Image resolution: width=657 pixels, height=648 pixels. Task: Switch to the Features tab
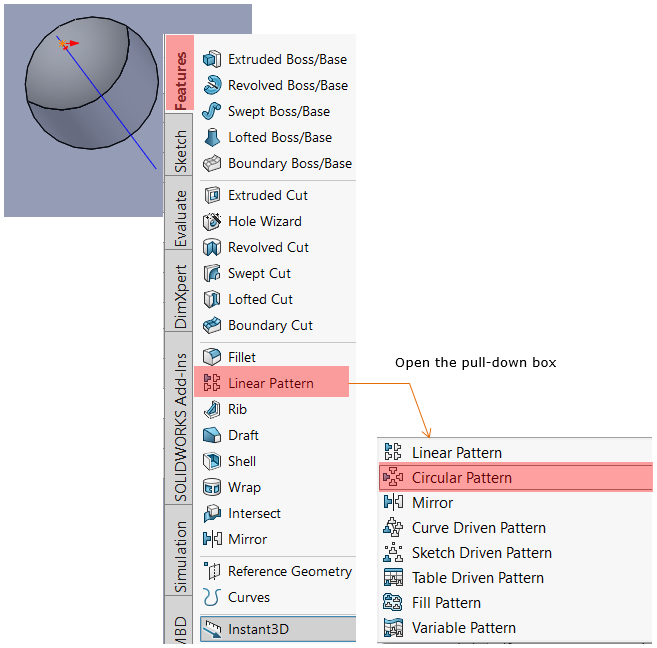(x=180, y=73)
